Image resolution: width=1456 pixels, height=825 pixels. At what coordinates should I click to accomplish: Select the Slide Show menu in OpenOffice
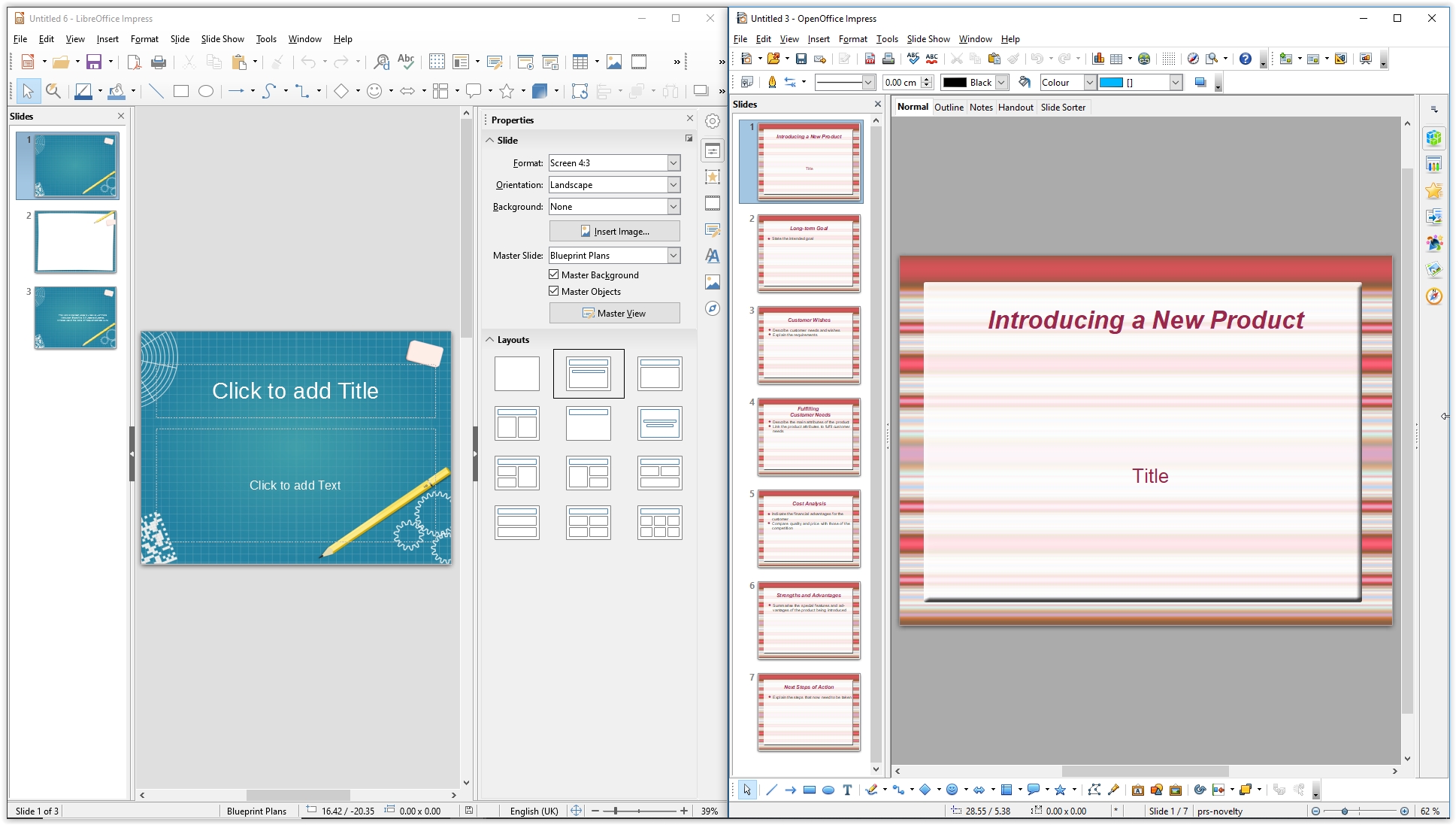point(927,39)
